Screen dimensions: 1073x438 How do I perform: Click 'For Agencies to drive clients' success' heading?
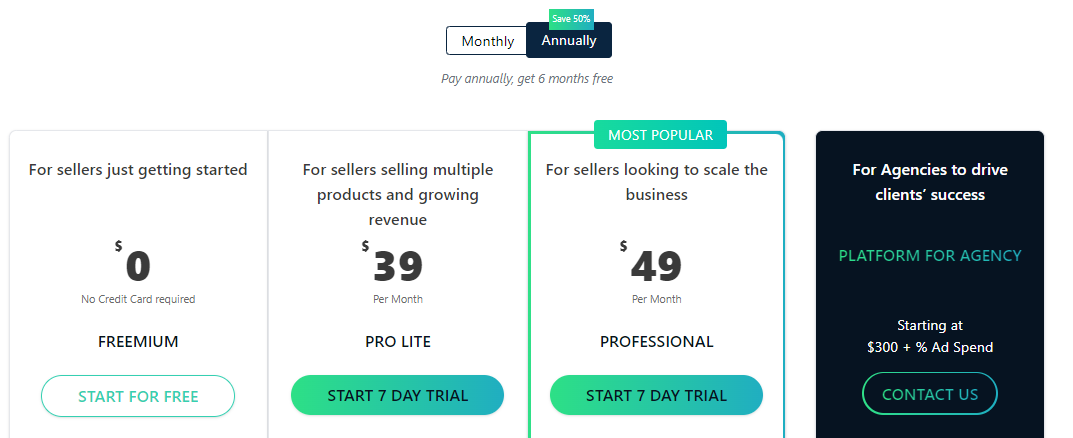point(930,182)
